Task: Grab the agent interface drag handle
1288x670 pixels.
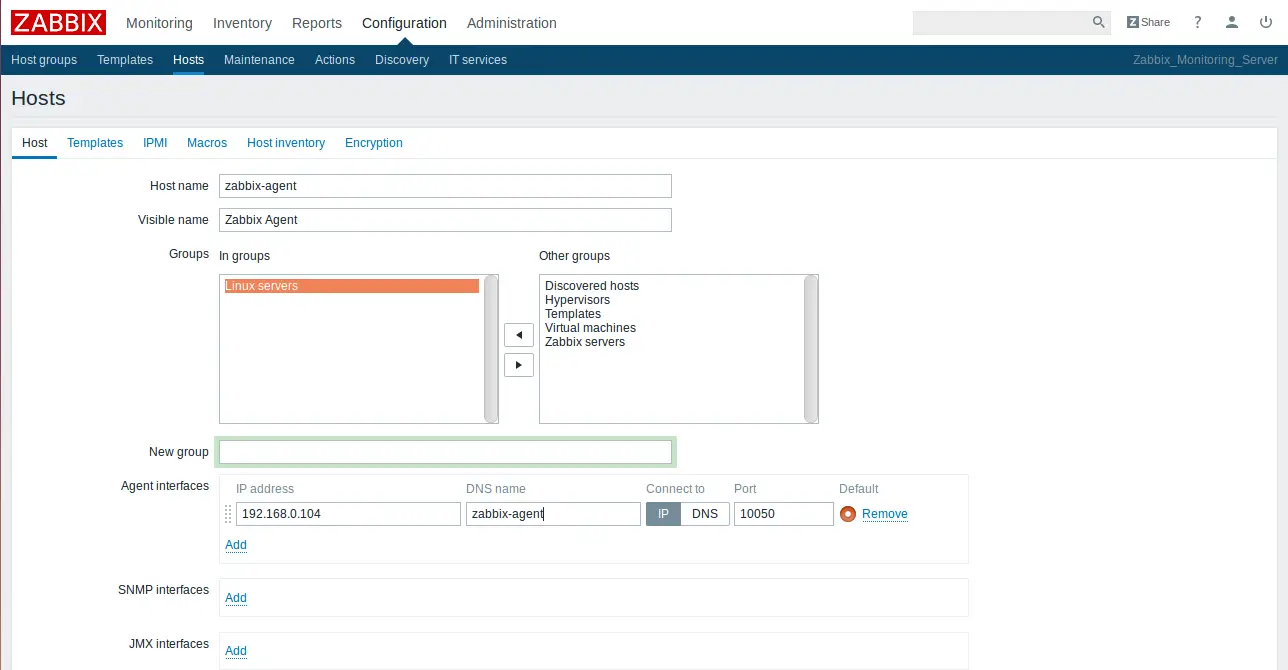Action: pos(228,514)
